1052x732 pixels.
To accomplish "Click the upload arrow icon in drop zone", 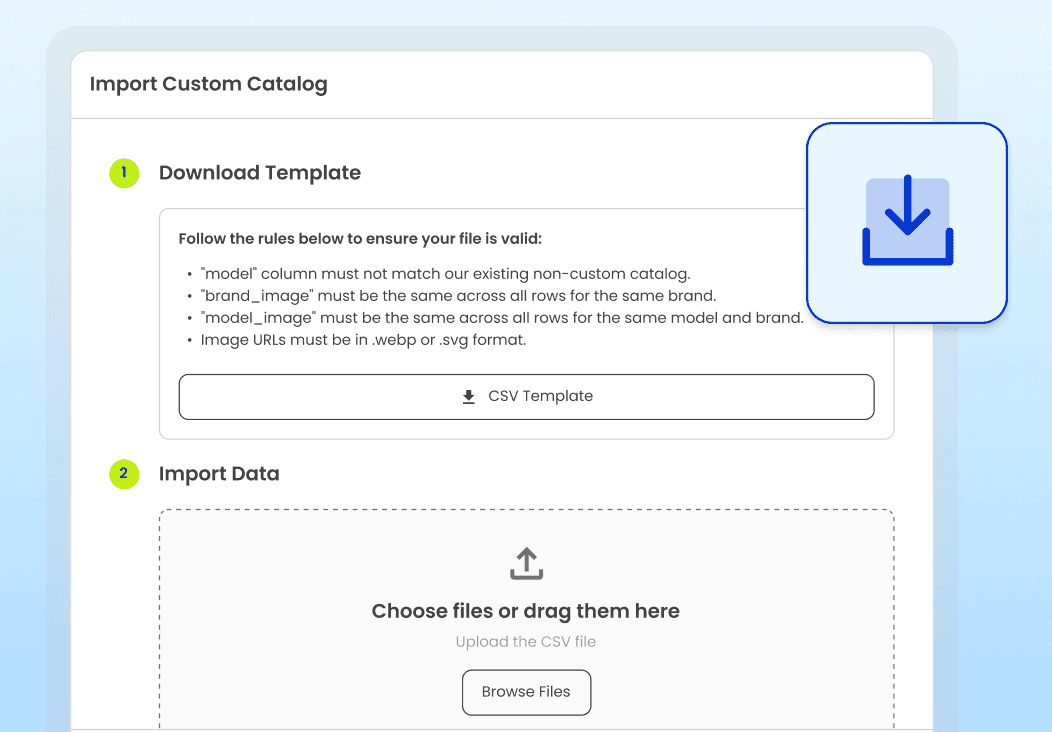I will click(x=526, y=564).
